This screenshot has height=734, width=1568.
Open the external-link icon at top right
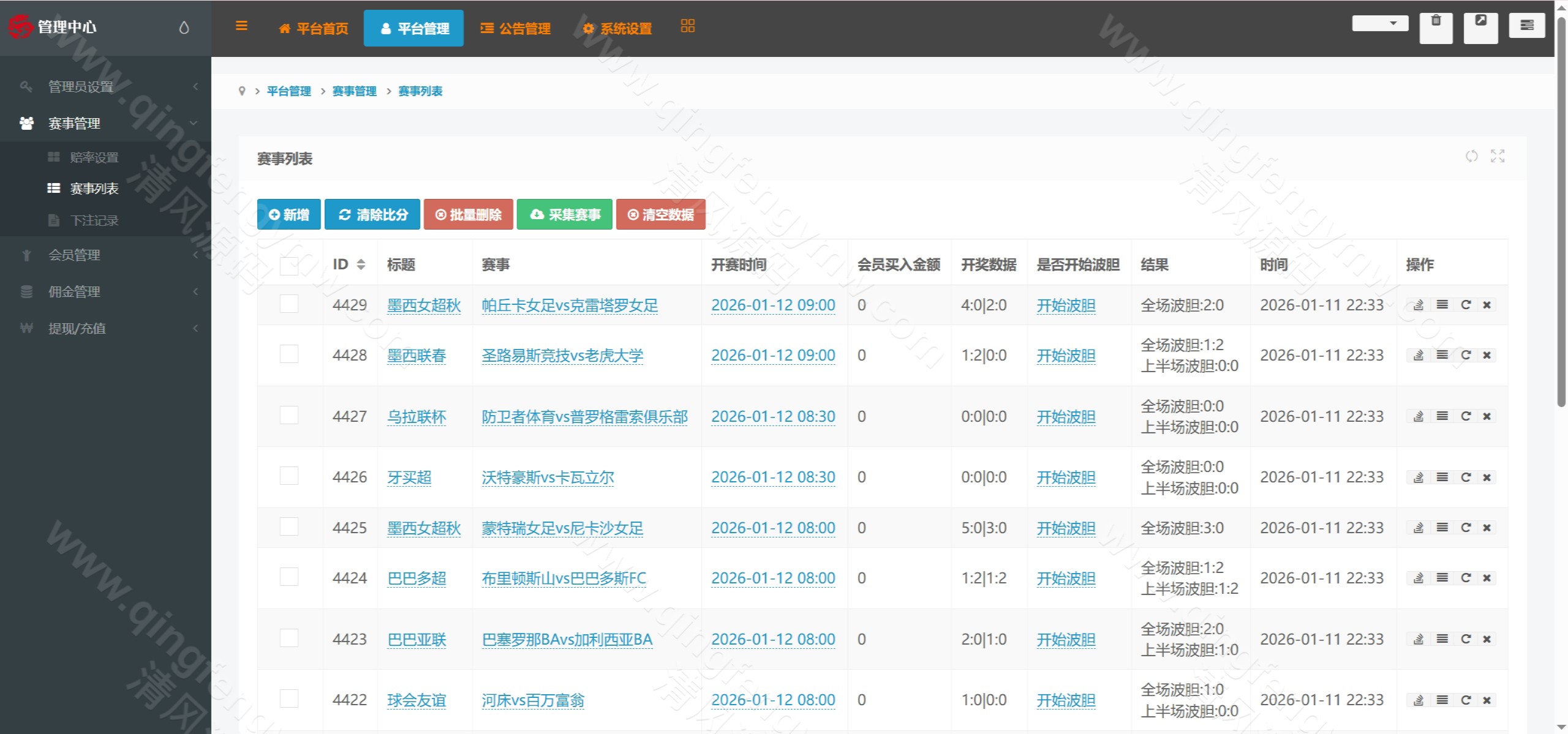[x=1481, y=27]
